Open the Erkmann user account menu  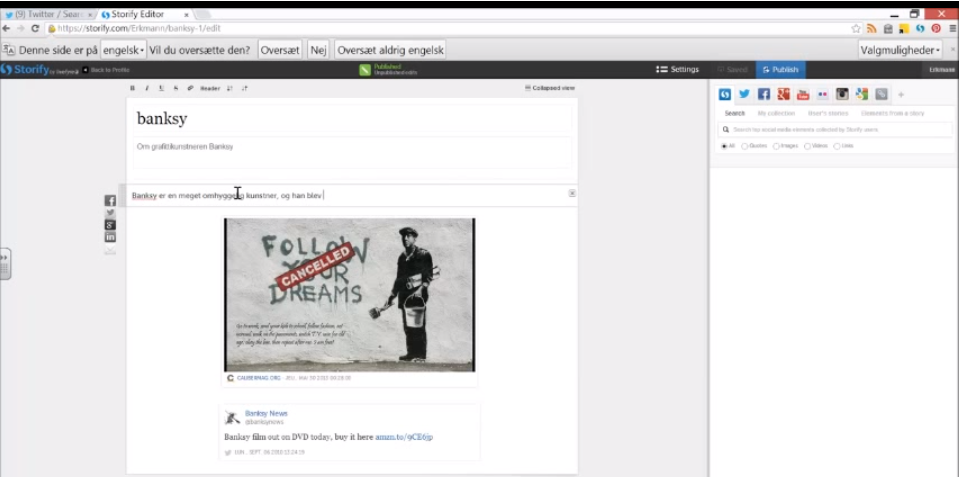(941, 70)
